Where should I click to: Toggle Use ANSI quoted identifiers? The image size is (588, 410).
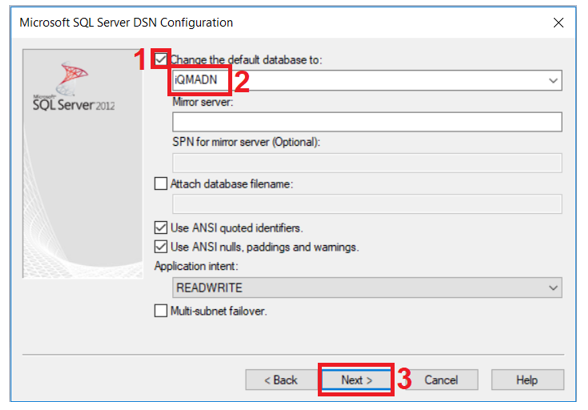pos(161,228)
